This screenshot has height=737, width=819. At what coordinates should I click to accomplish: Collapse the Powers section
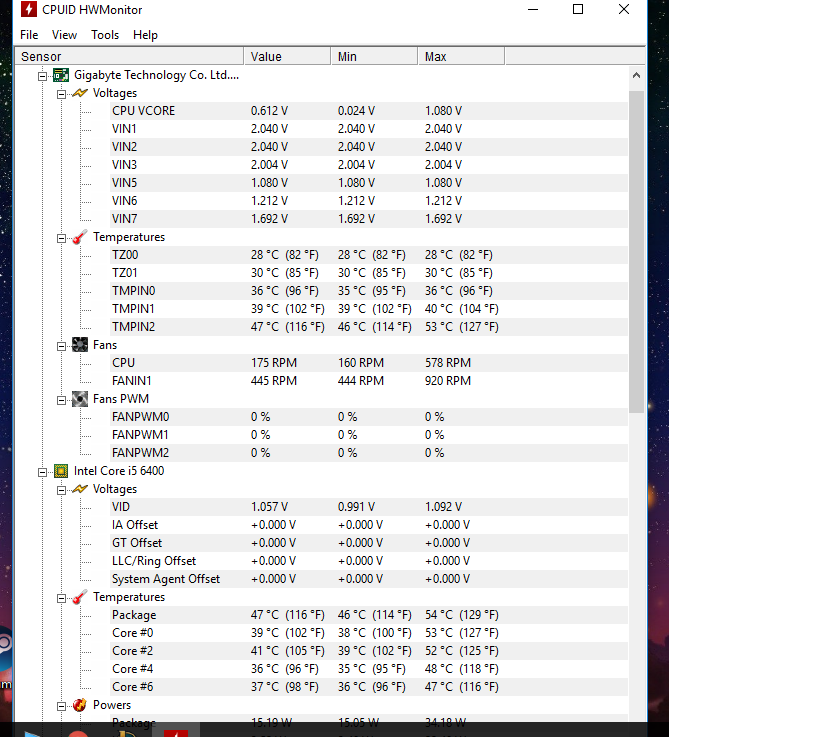coord(61,706)
